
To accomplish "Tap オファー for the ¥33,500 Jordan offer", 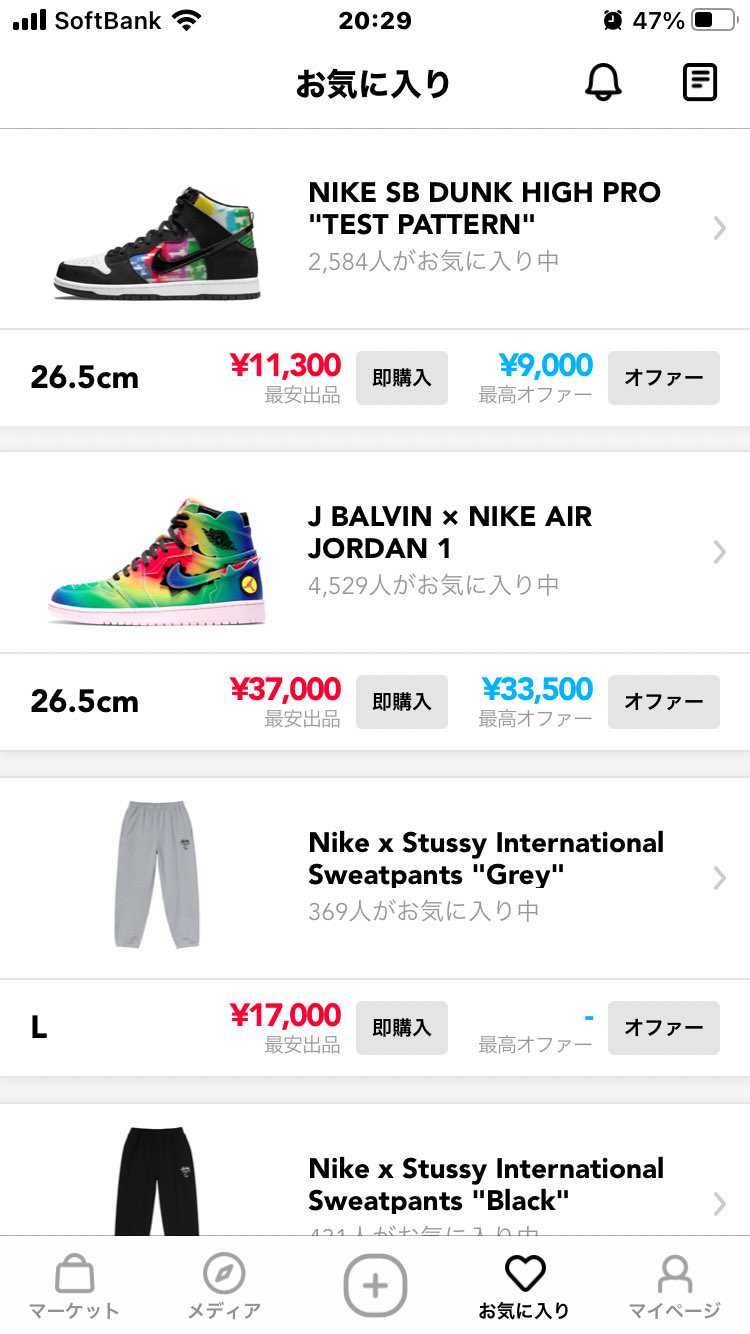I will [664, 702].
